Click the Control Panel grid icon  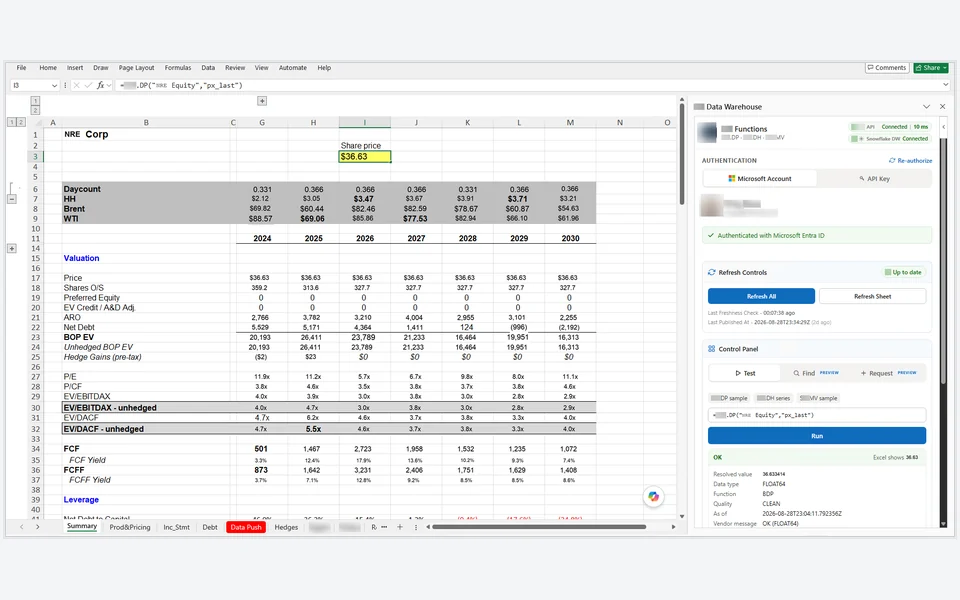point(711,349)
